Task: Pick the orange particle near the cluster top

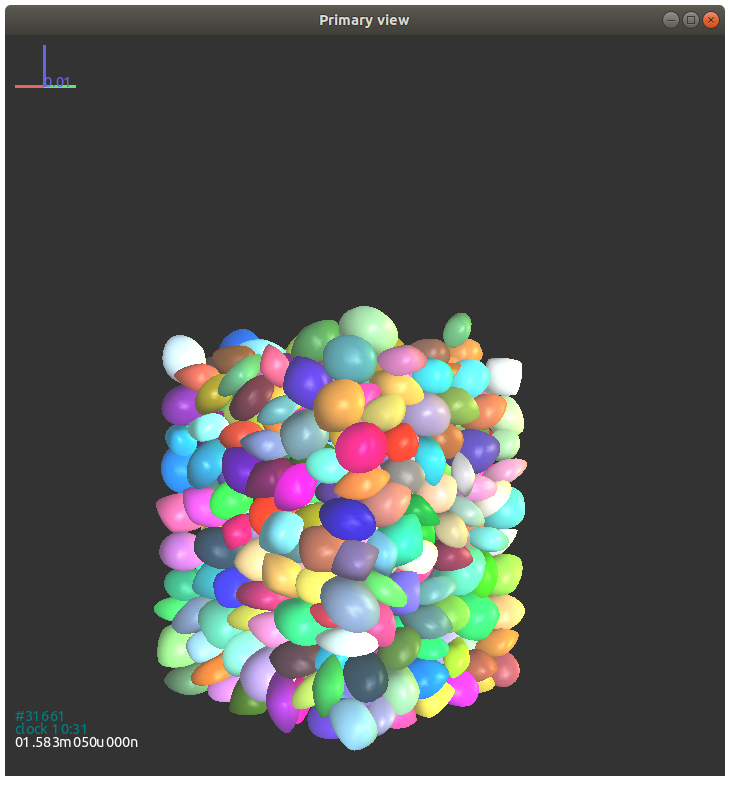Action: pos(339,403)
